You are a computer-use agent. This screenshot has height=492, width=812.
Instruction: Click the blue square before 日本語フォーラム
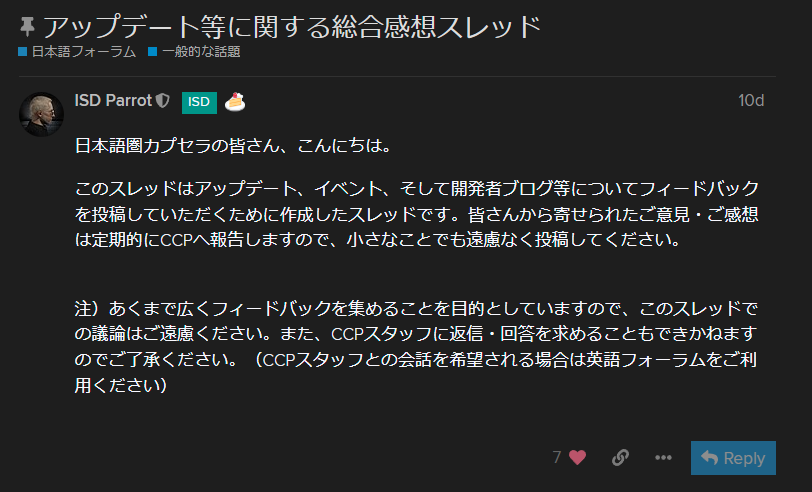(x=22, y=51)
